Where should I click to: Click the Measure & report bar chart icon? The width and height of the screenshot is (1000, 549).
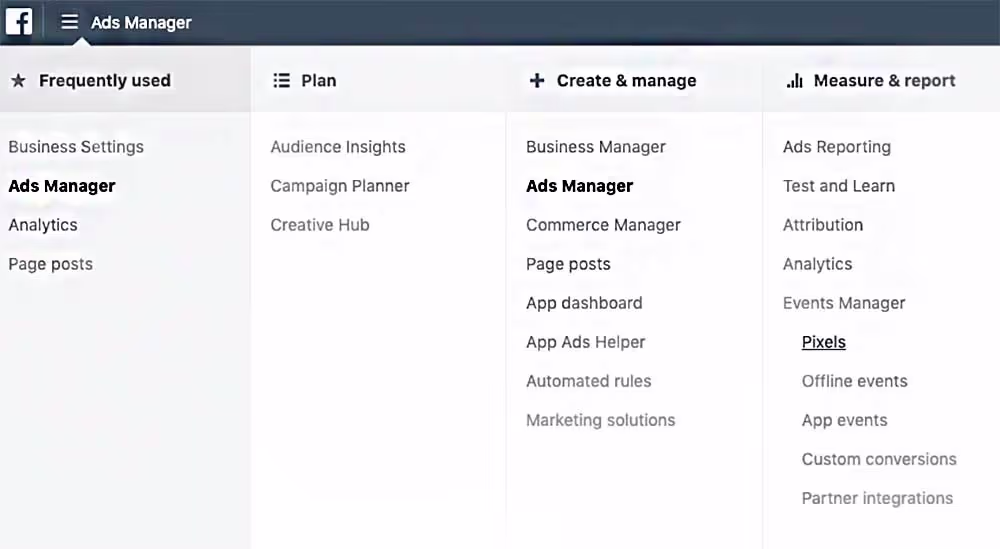[795, 80]
